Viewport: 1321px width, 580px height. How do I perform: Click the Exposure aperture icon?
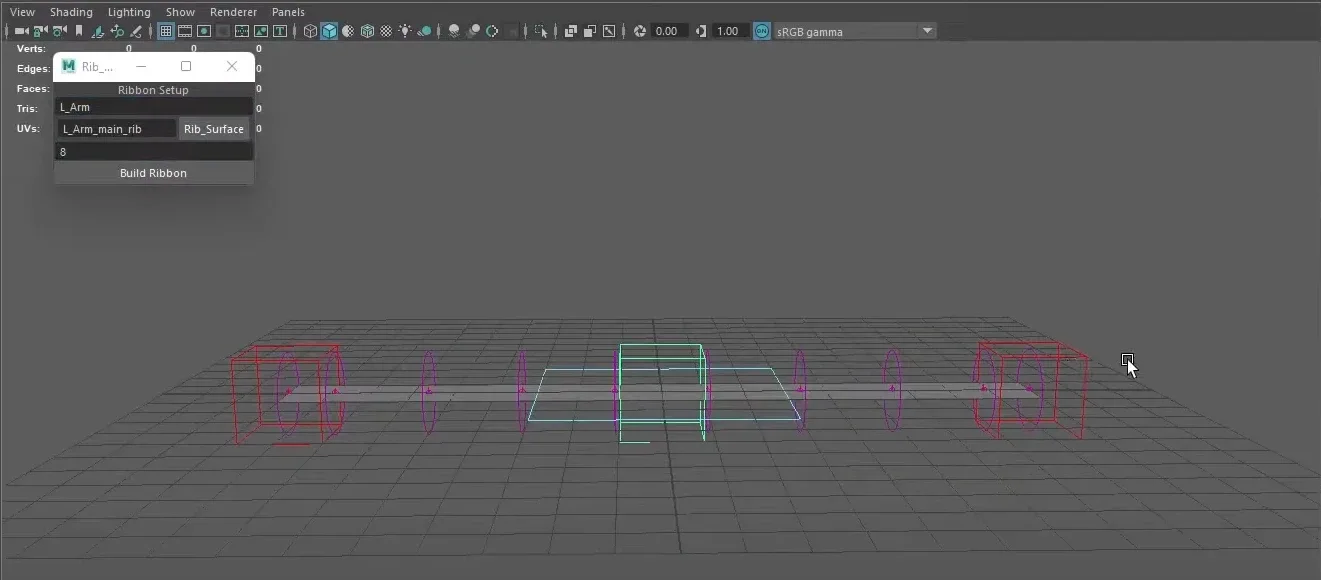click(640, 31)
